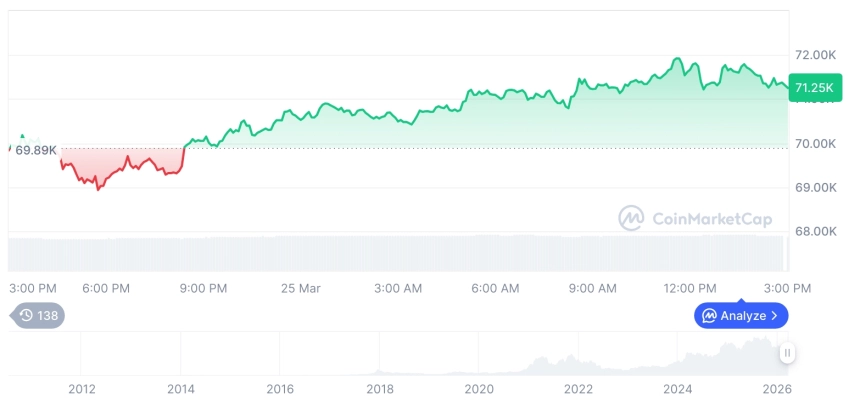Click the clock icon in the 138 badge
The image size is (860, 401).
click(26, 315)
